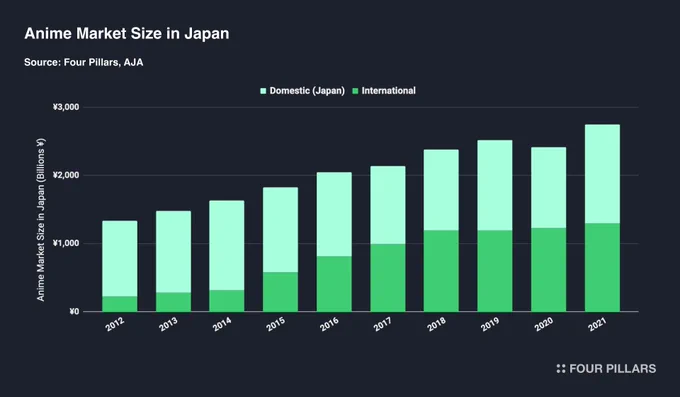680x397 pixels.
Task: Click the 2014 International bar segment
Action: click(227, 301)
